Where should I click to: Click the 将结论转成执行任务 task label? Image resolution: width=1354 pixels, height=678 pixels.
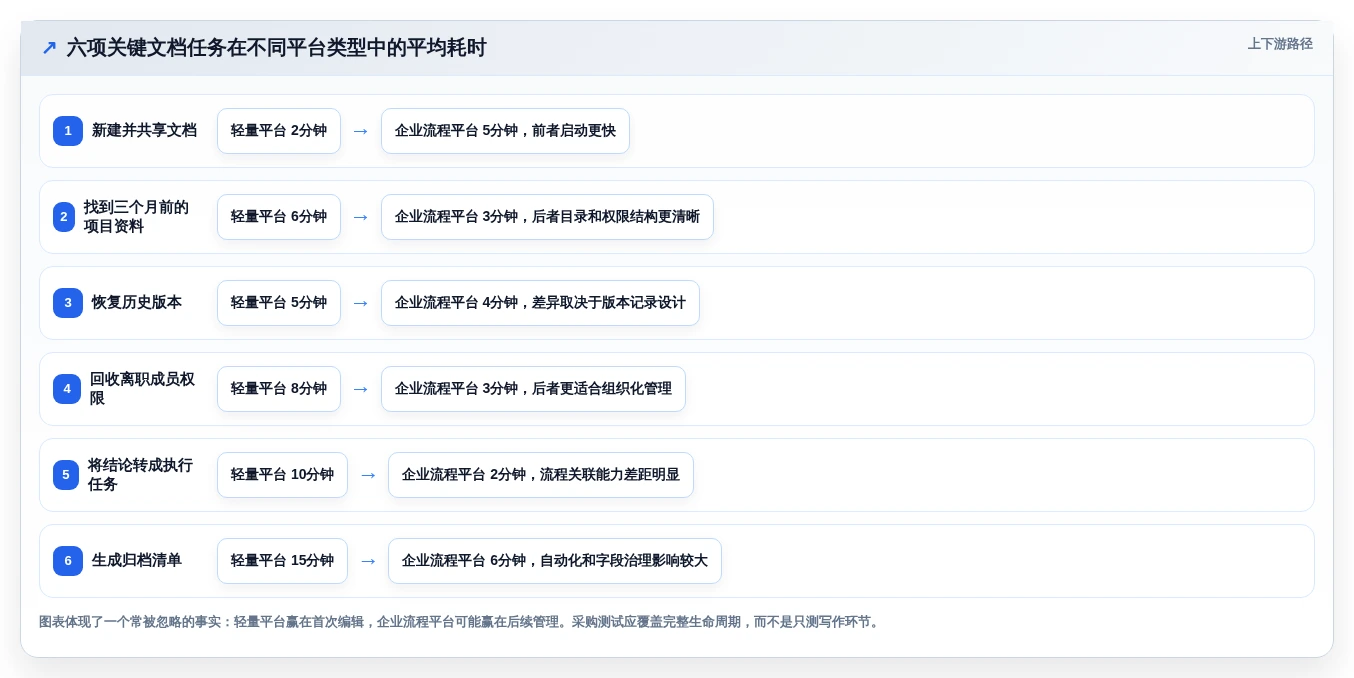coord(140,475)
